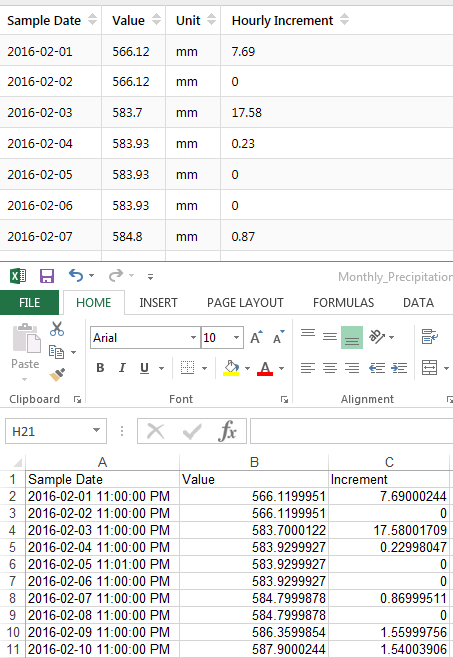Viewport: 453px width, 658px height.
Task: Confirm the formula bar entry with checkmark
Action: (x=192, y=431)
